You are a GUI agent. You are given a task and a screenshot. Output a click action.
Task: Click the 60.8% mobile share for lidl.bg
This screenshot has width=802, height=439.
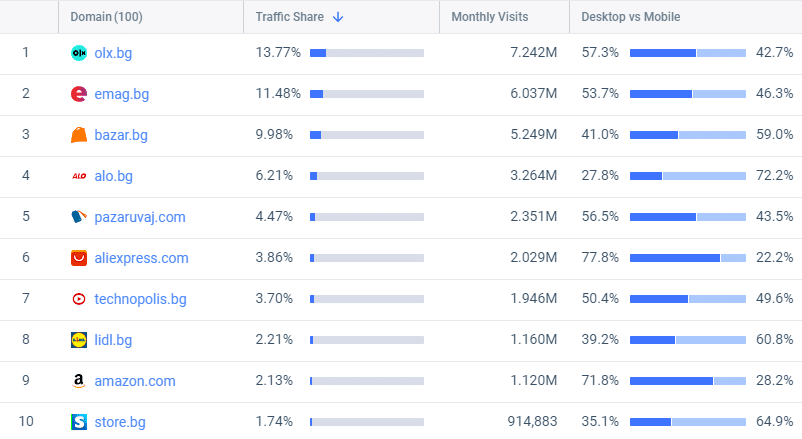click(774, 339)
